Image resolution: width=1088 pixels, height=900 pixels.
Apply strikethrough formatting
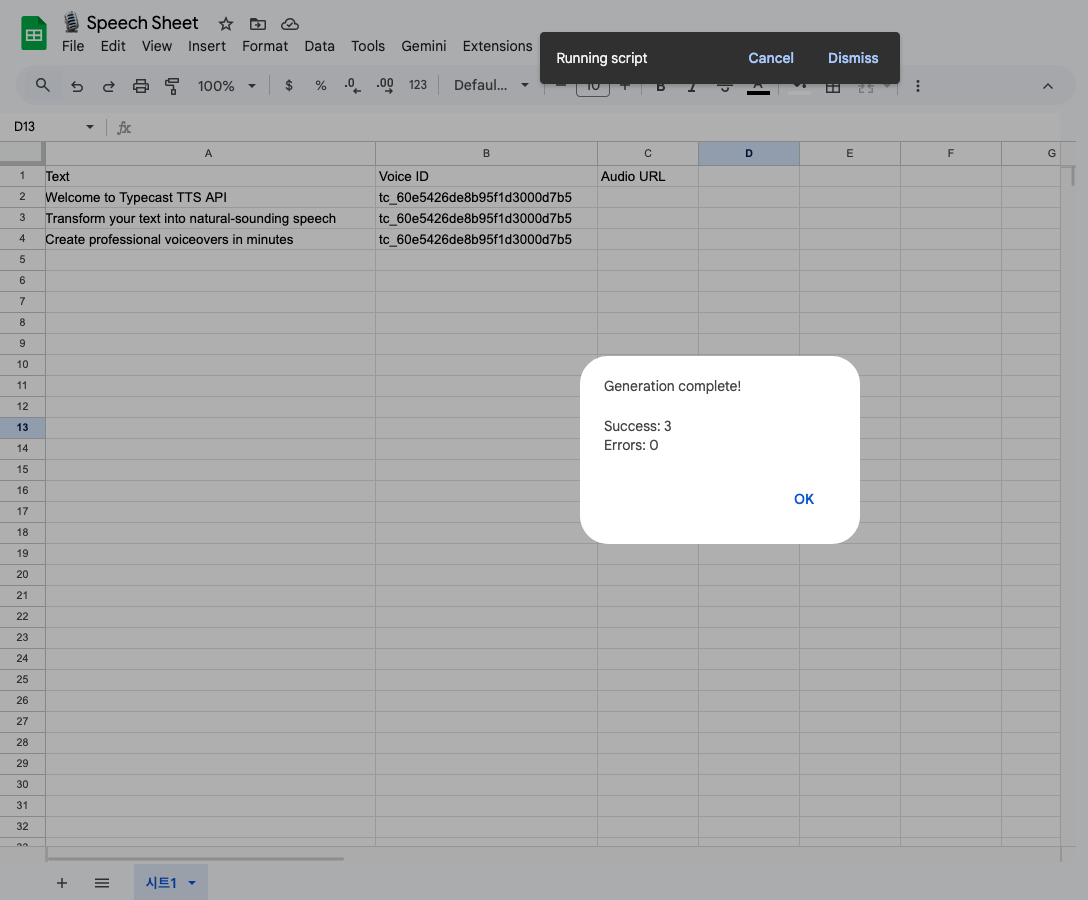click(x=725, y=86)
